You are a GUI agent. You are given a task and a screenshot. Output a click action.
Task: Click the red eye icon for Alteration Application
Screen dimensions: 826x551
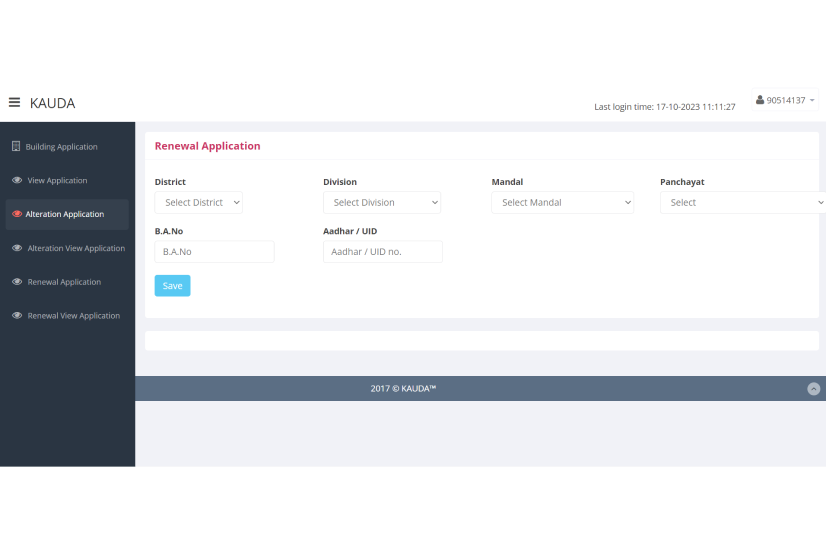[x=17, y=214]
